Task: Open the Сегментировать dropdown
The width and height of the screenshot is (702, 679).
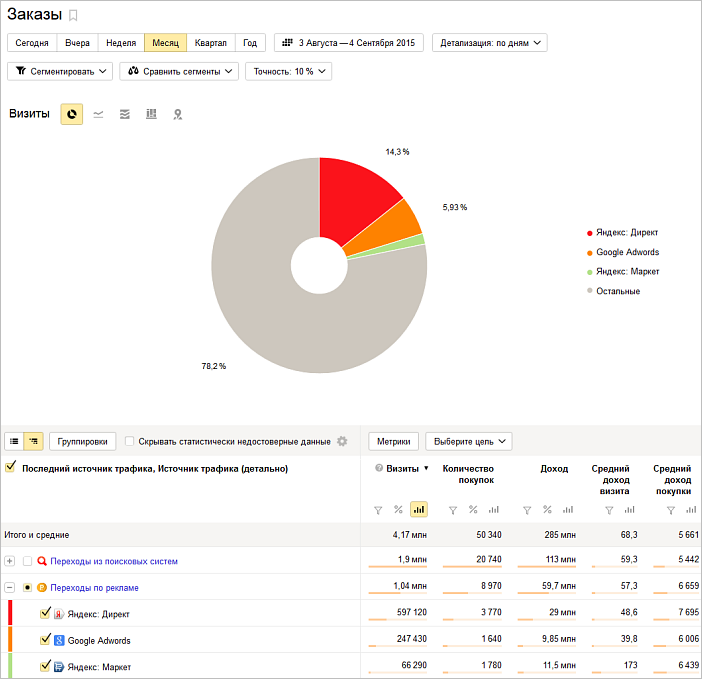Action: [x=60, y=72]
